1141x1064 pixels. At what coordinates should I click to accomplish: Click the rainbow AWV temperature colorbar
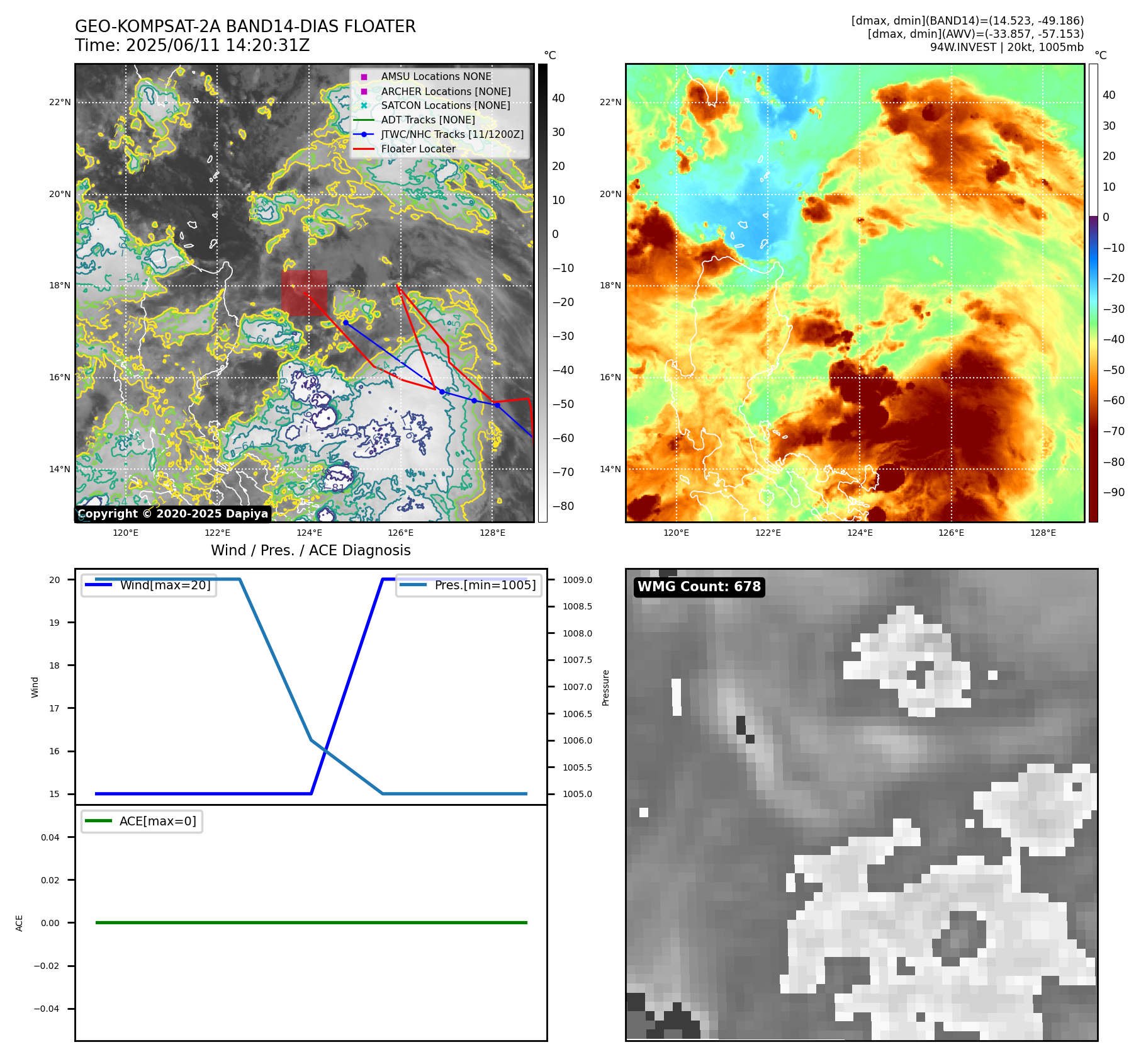(1093, 293)
